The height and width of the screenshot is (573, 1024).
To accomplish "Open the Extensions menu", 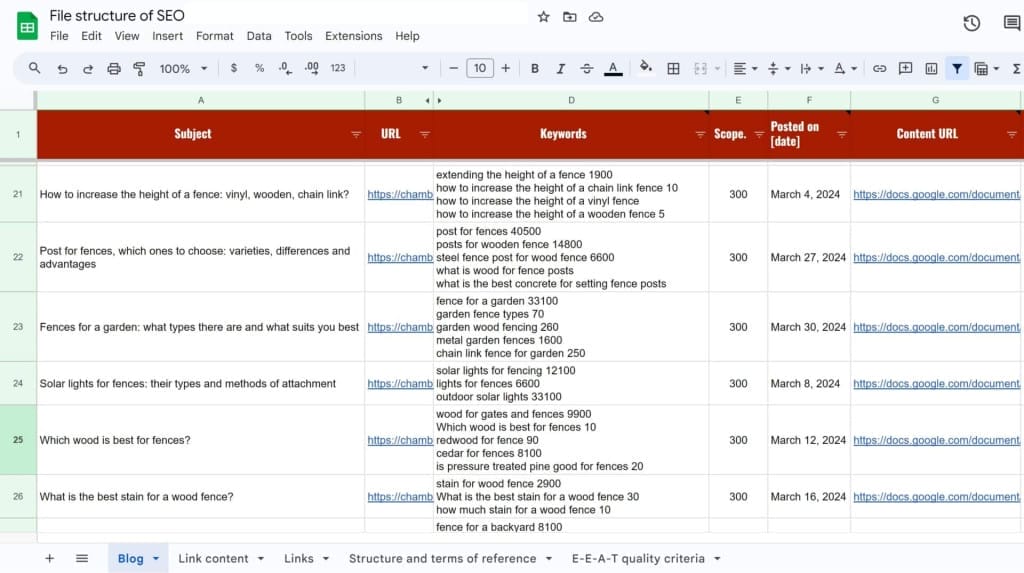I will click(x=353, y=36).
